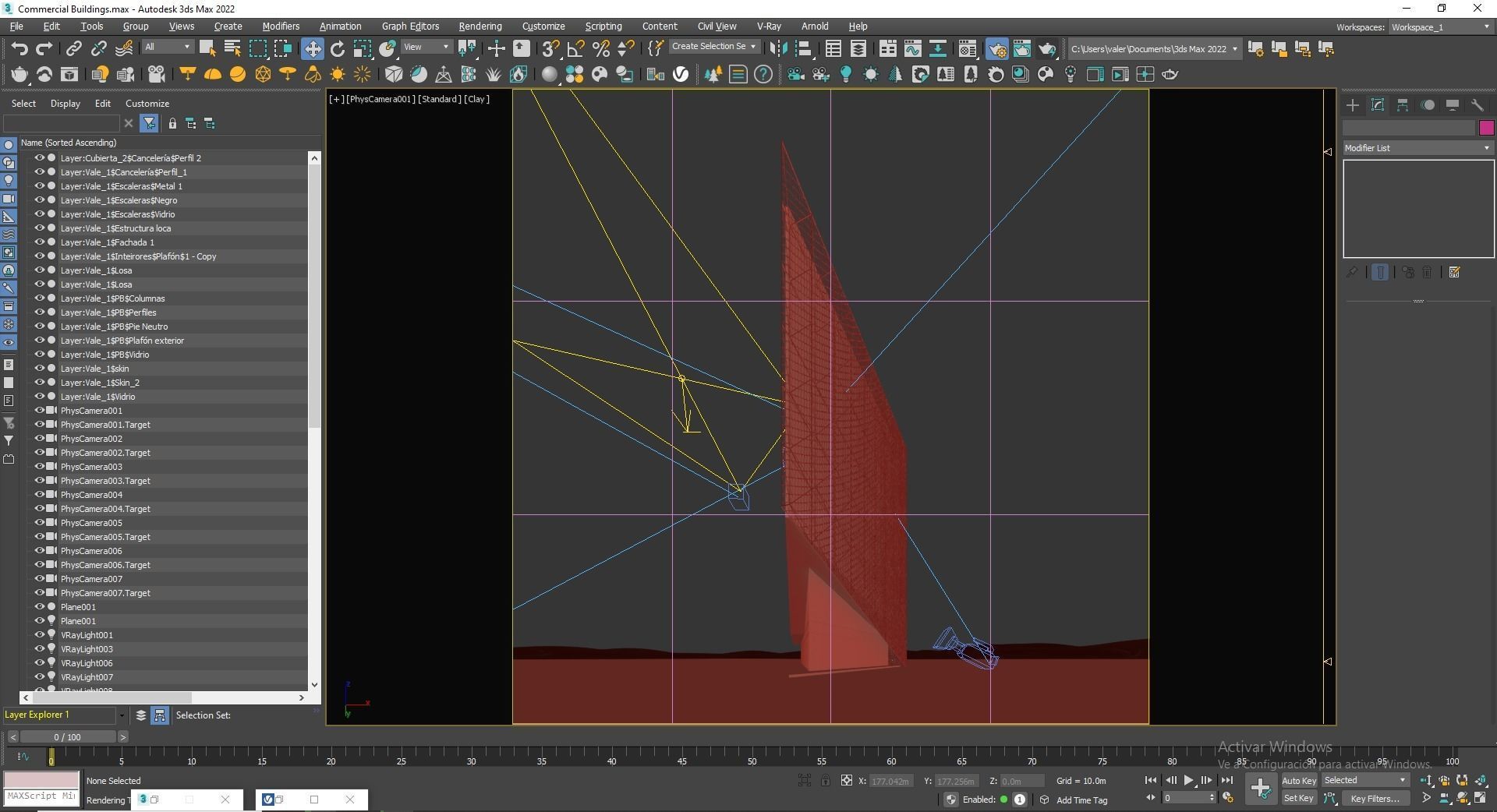The width and height of the screenshot is (1497, 812).
Task: Activate the Select and Link tool
Action: 73,48
